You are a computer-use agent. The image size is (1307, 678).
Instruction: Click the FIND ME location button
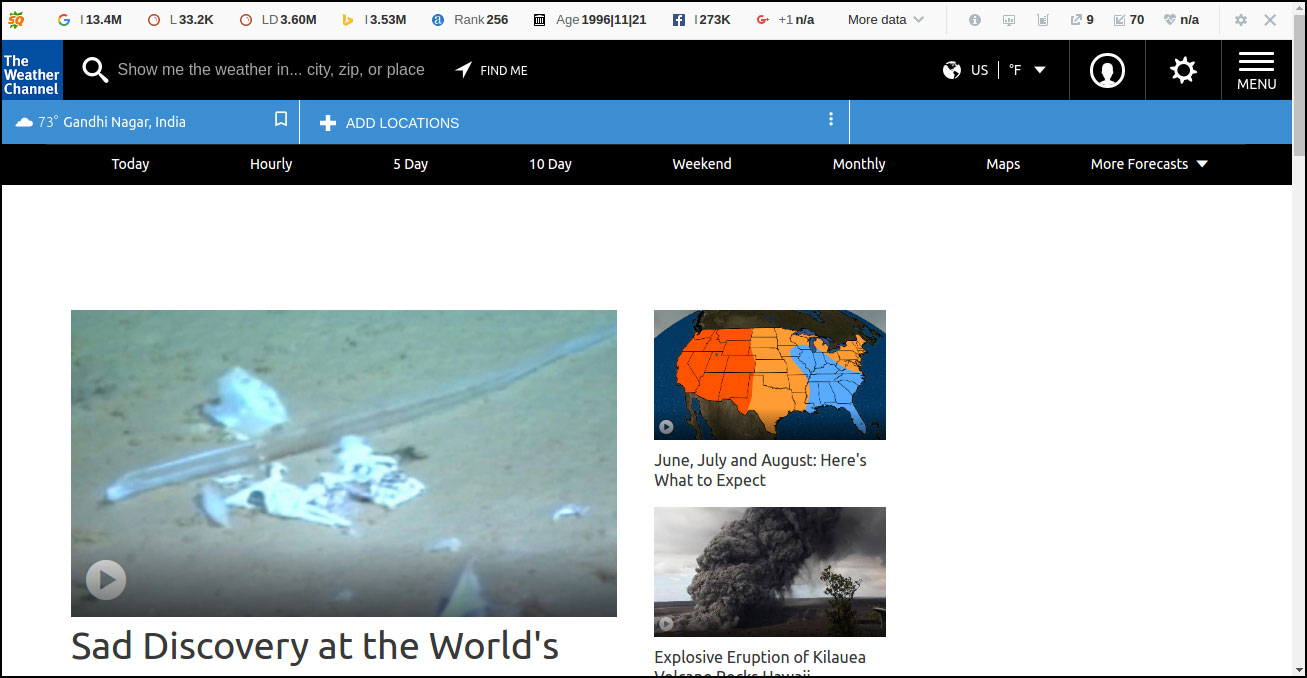click(x=491, y=70)
